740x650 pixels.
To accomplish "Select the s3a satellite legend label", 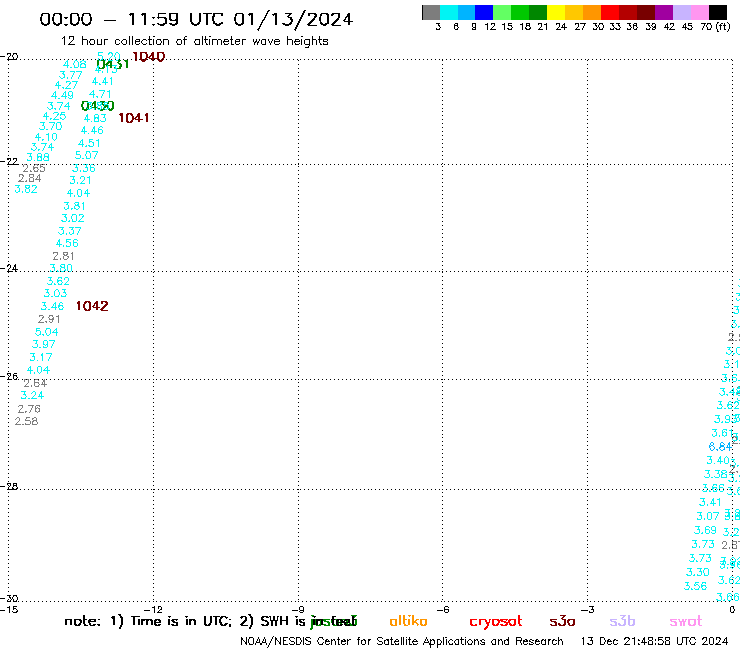I will click(562, 621).
